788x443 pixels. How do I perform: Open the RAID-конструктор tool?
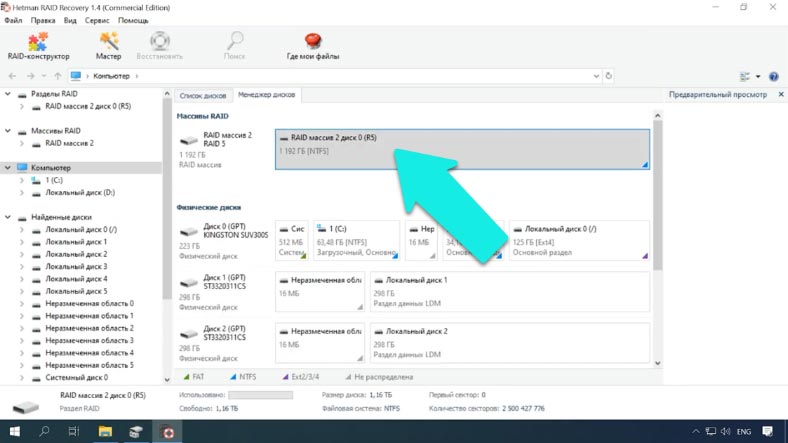[38, 46]
